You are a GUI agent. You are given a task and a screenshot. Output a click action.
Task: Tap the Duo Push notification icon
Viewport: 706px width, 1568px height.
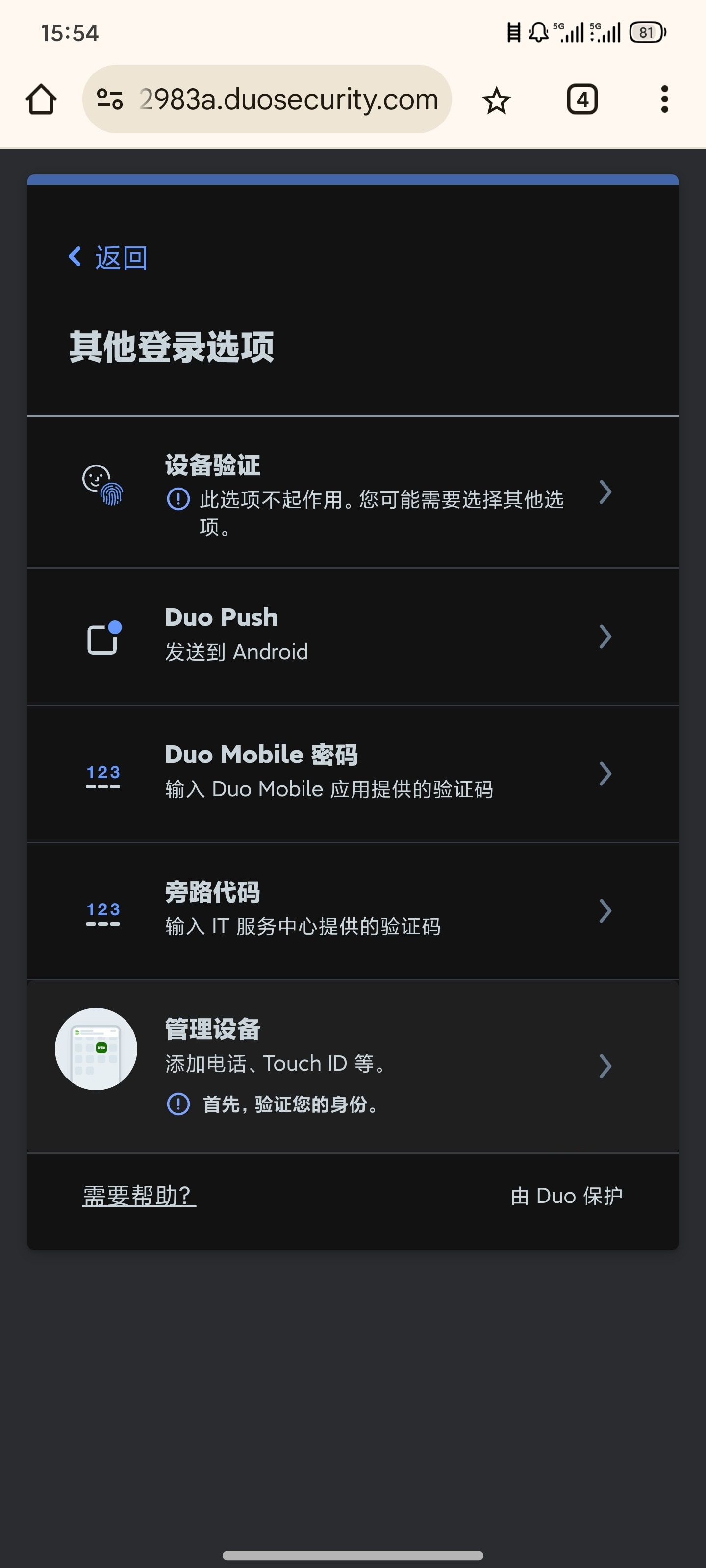click(103, 637)
